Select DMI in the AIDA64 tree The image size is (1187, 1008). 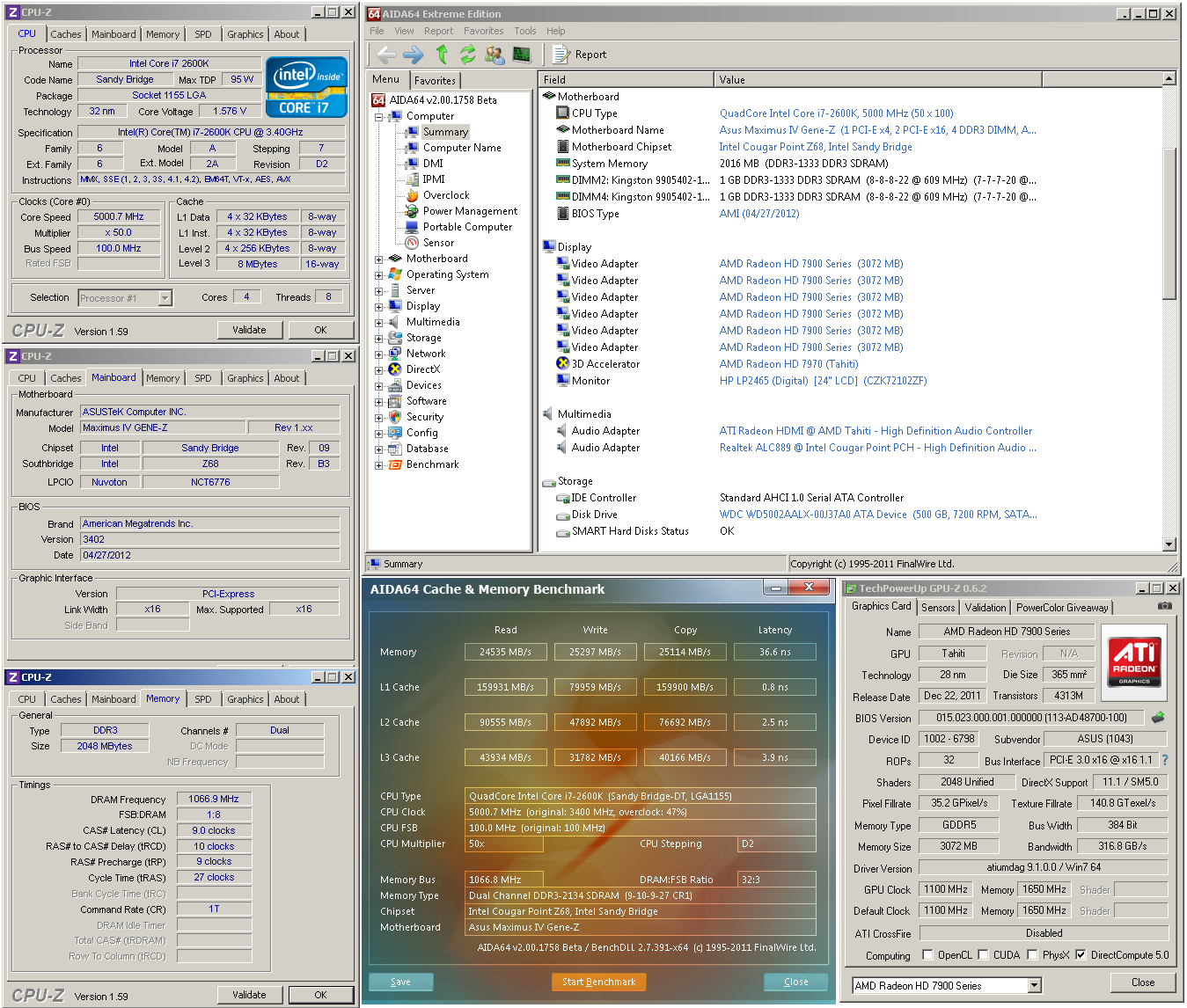(424, 164)
